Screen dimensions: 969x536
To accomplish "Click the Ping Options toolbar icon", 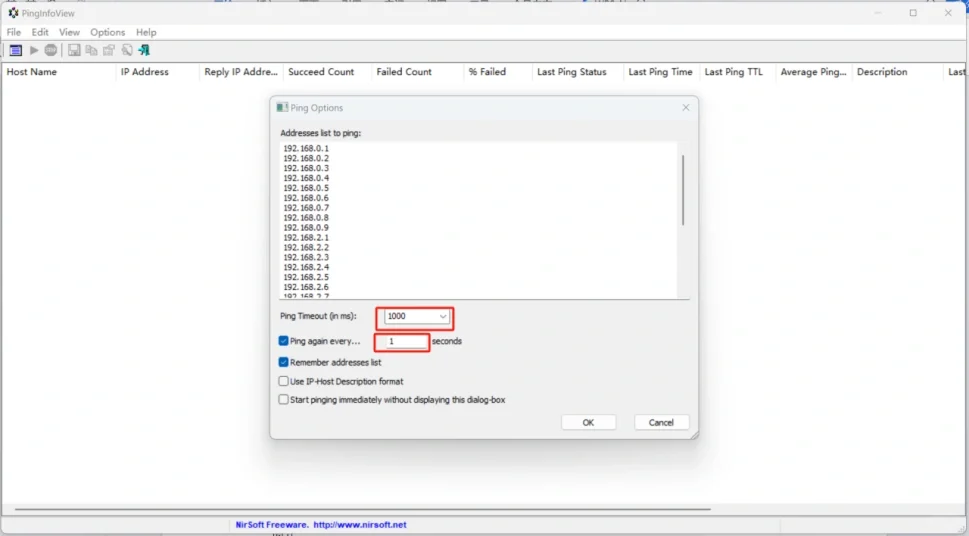I will pyautogui.click(x=15, y=50).
